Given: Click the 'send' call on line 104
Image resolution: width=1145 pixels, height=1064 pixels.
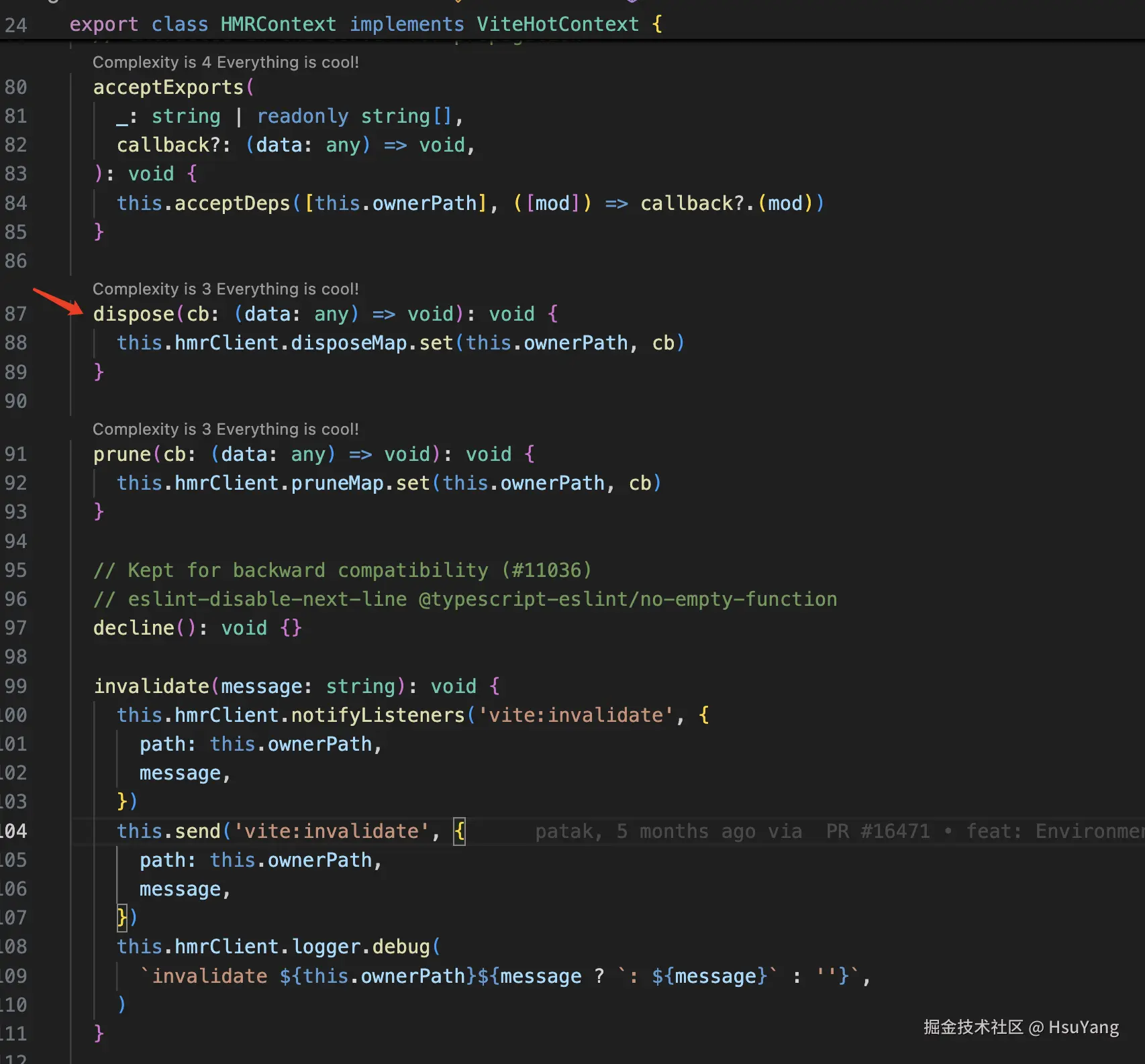Looking at the screenshot, I should coord(197,831).
